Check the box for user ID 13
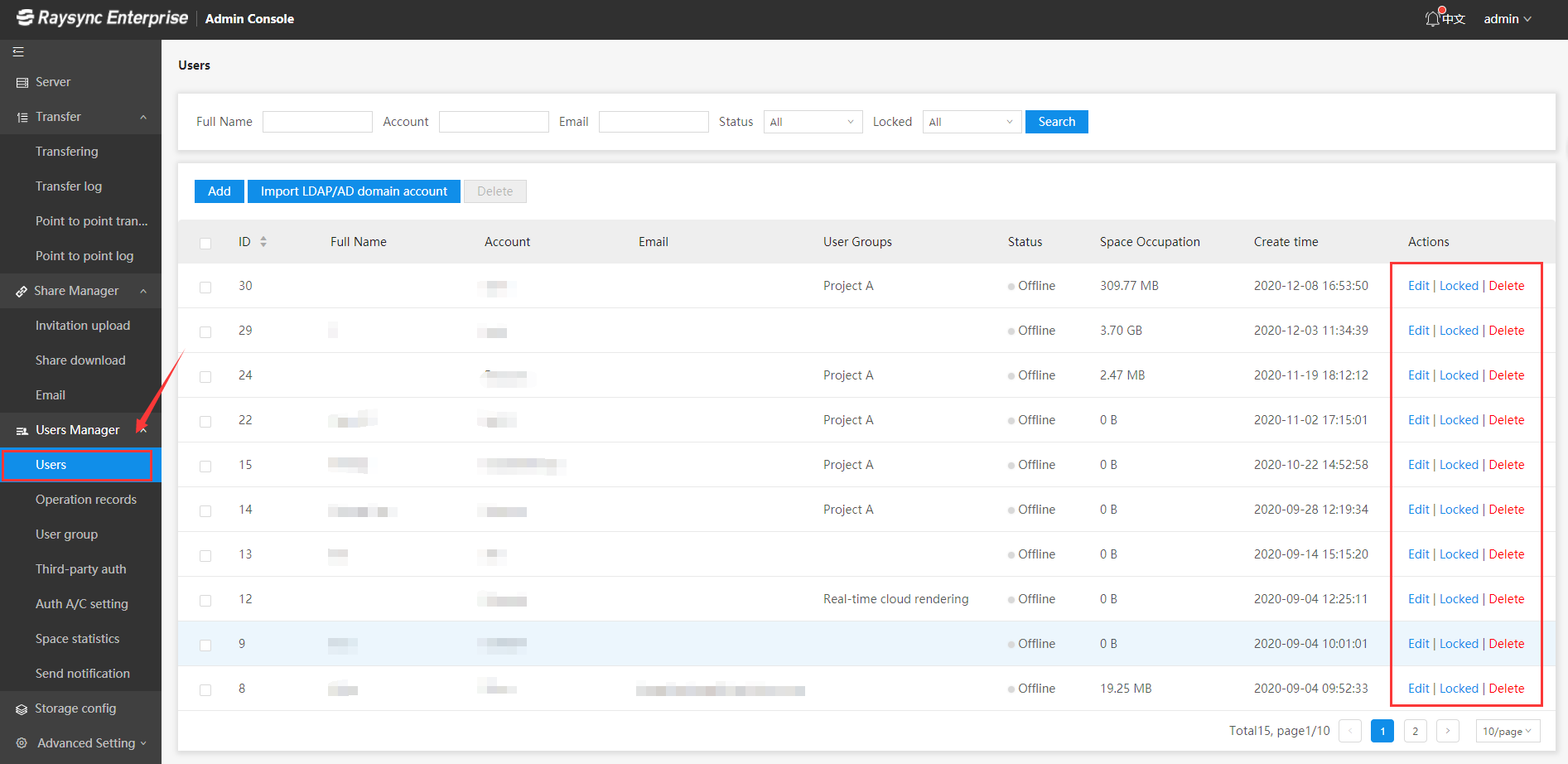 click(205, 556)
